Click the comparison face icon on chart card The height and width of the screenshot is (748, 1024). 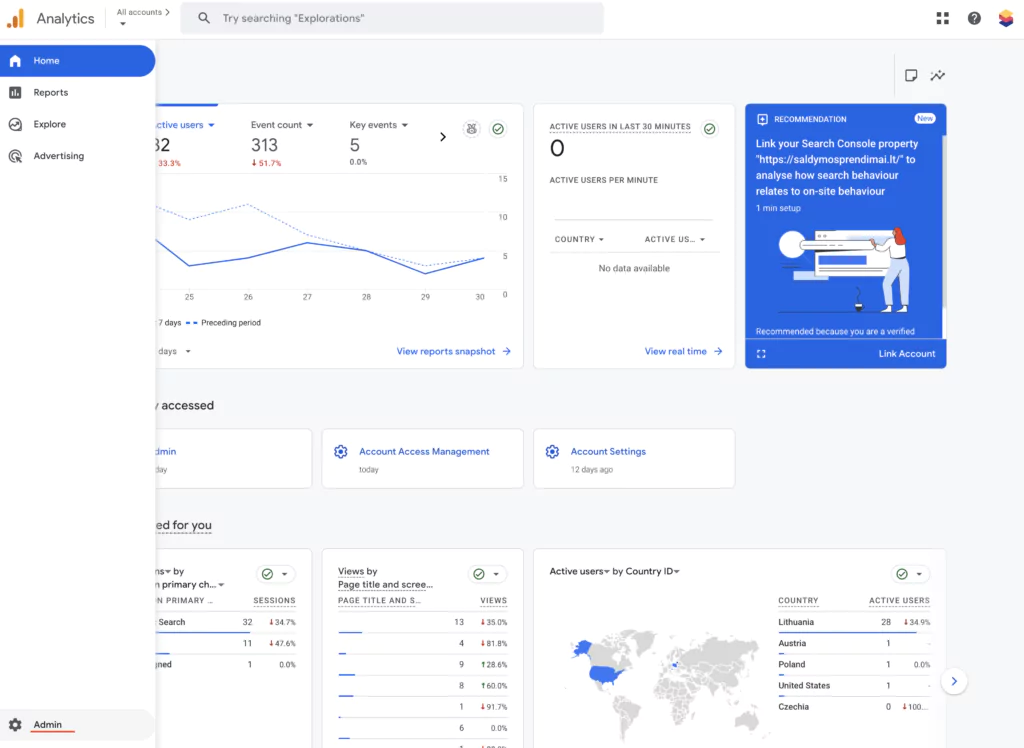tap(471, 129)
